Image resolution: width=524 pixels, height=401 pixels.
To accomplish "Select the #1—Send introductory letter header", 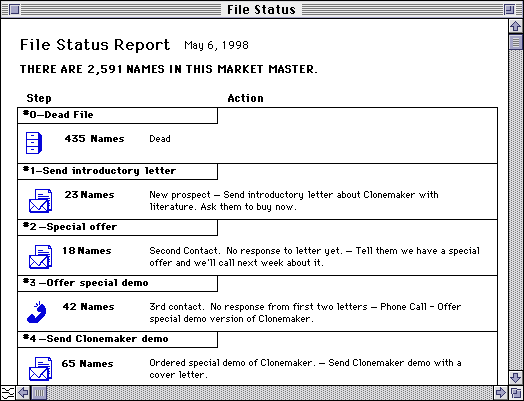I will (117, 171).
